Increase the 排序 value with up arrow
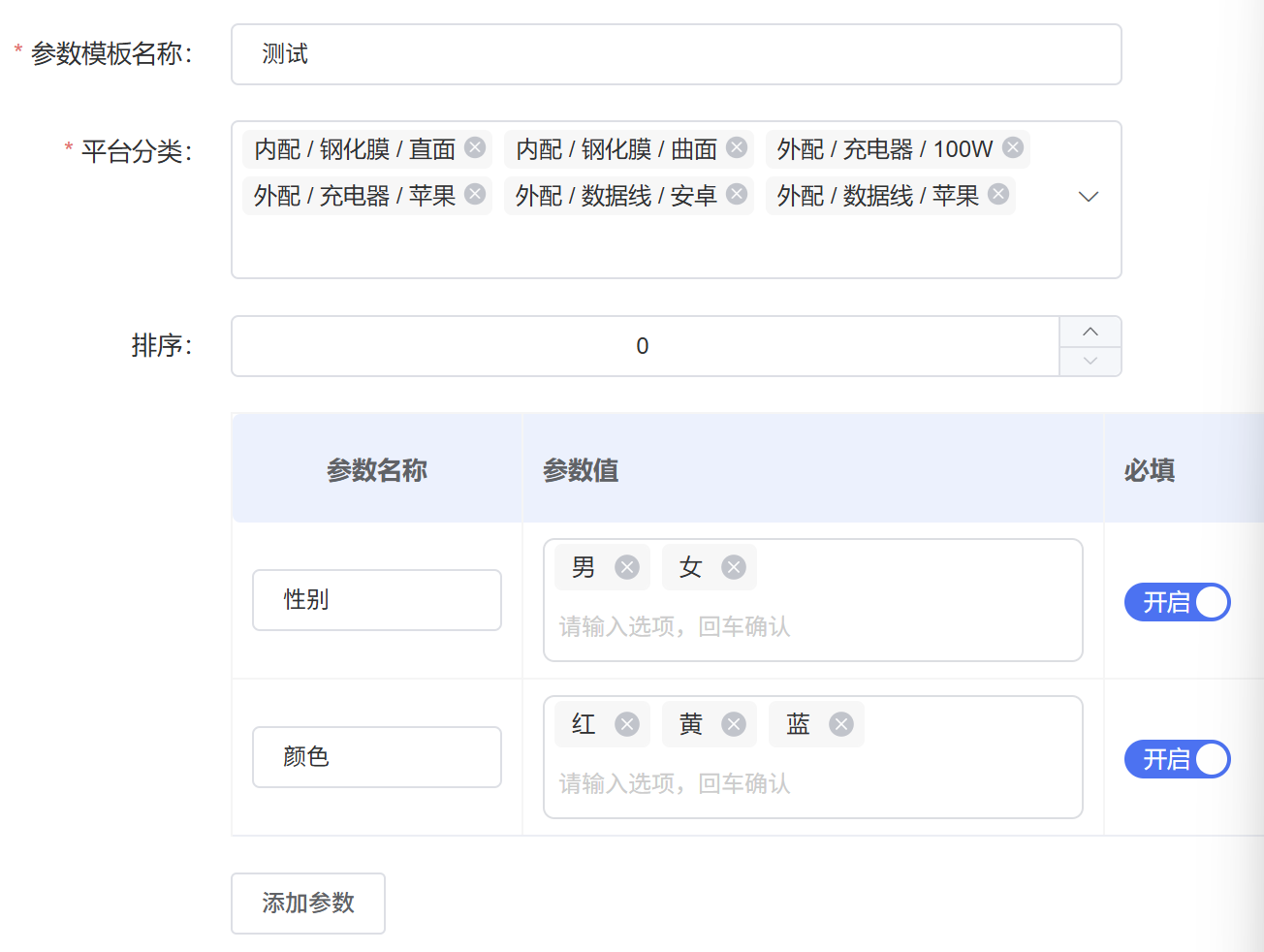This screenshot has width=1264, height=952. click(1090, 332)
